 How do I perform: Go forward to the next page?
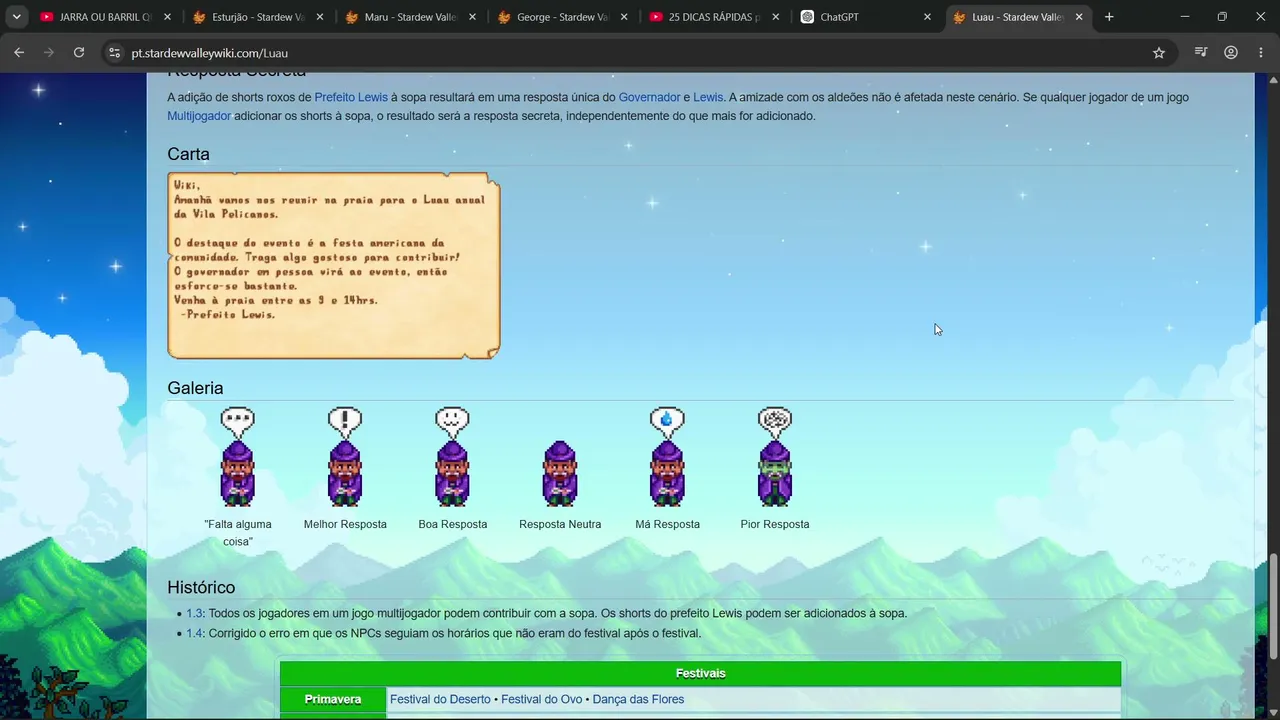coord(49,53)
